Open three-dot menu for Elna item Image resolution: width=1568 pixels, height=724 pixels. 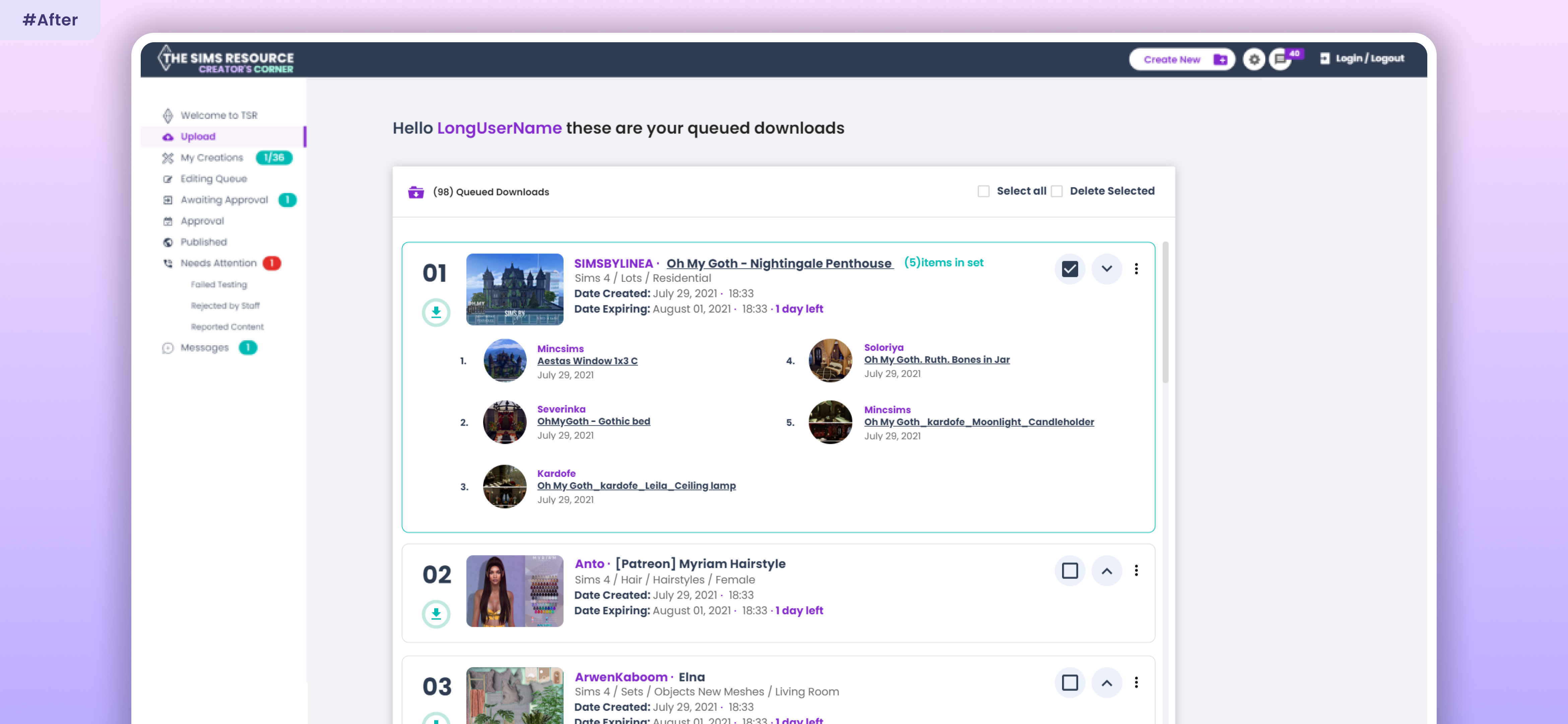tap(1136, 682)
